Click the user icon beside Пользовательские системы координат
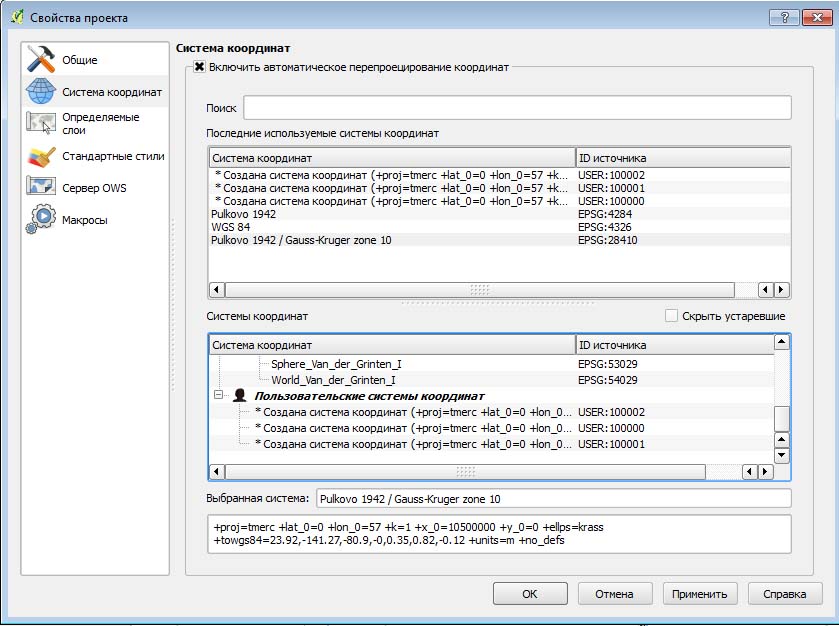 [240, 396]
